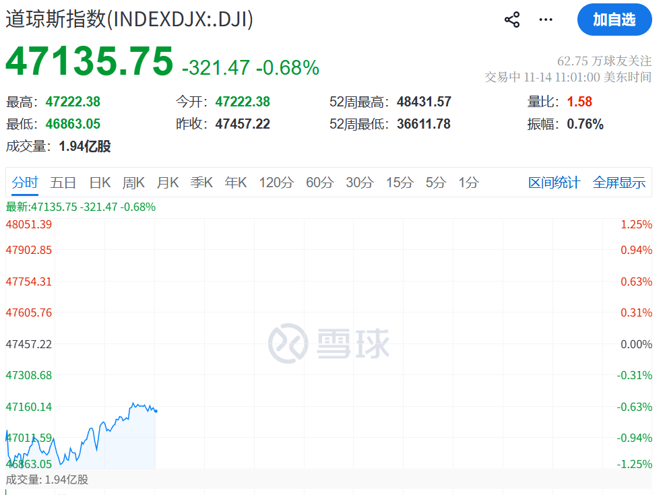
Task: Click the share icon
Action: [x=512, y=20]
